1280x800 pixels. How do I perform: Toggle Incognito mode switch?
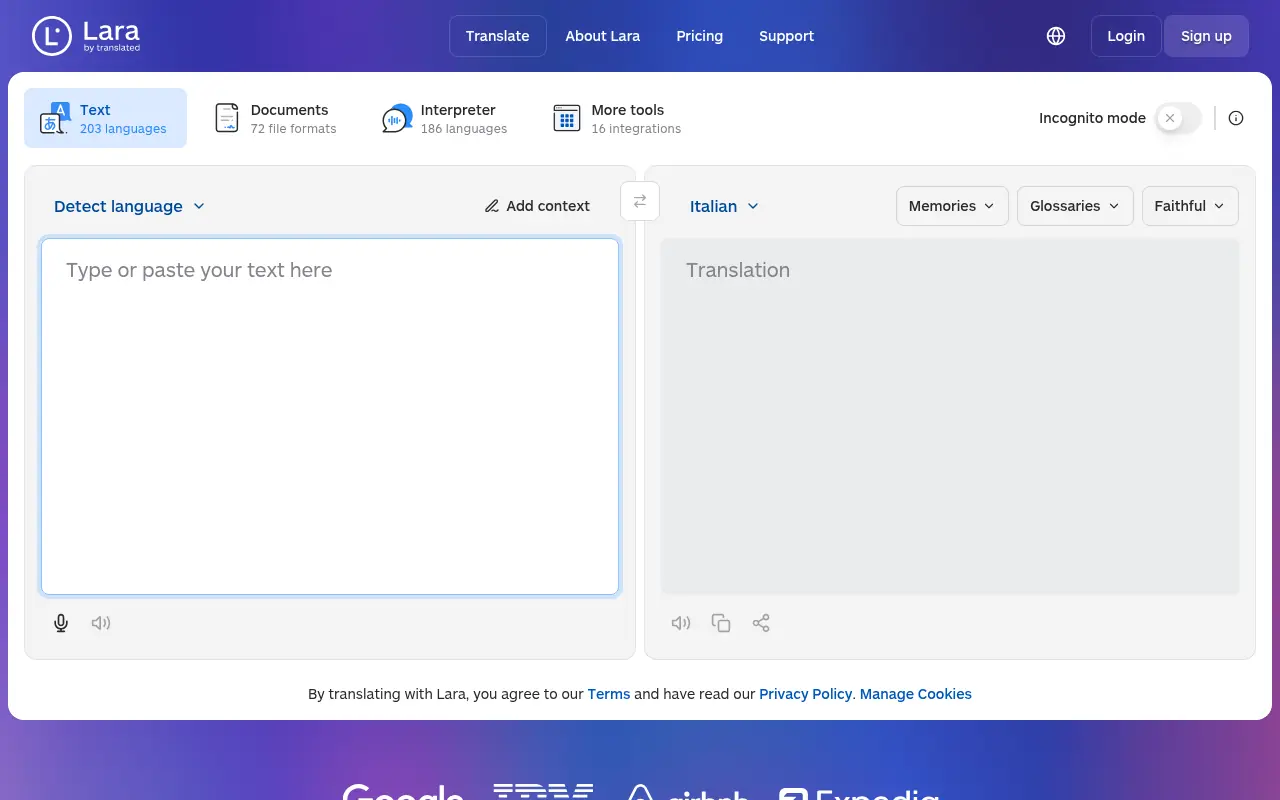1178,118
